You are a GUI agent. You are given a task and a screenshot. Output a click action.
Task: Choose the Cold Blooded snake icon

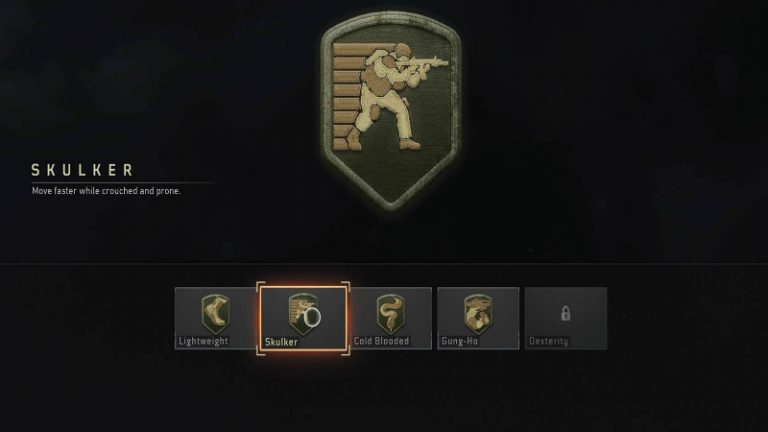click(390, 313)
